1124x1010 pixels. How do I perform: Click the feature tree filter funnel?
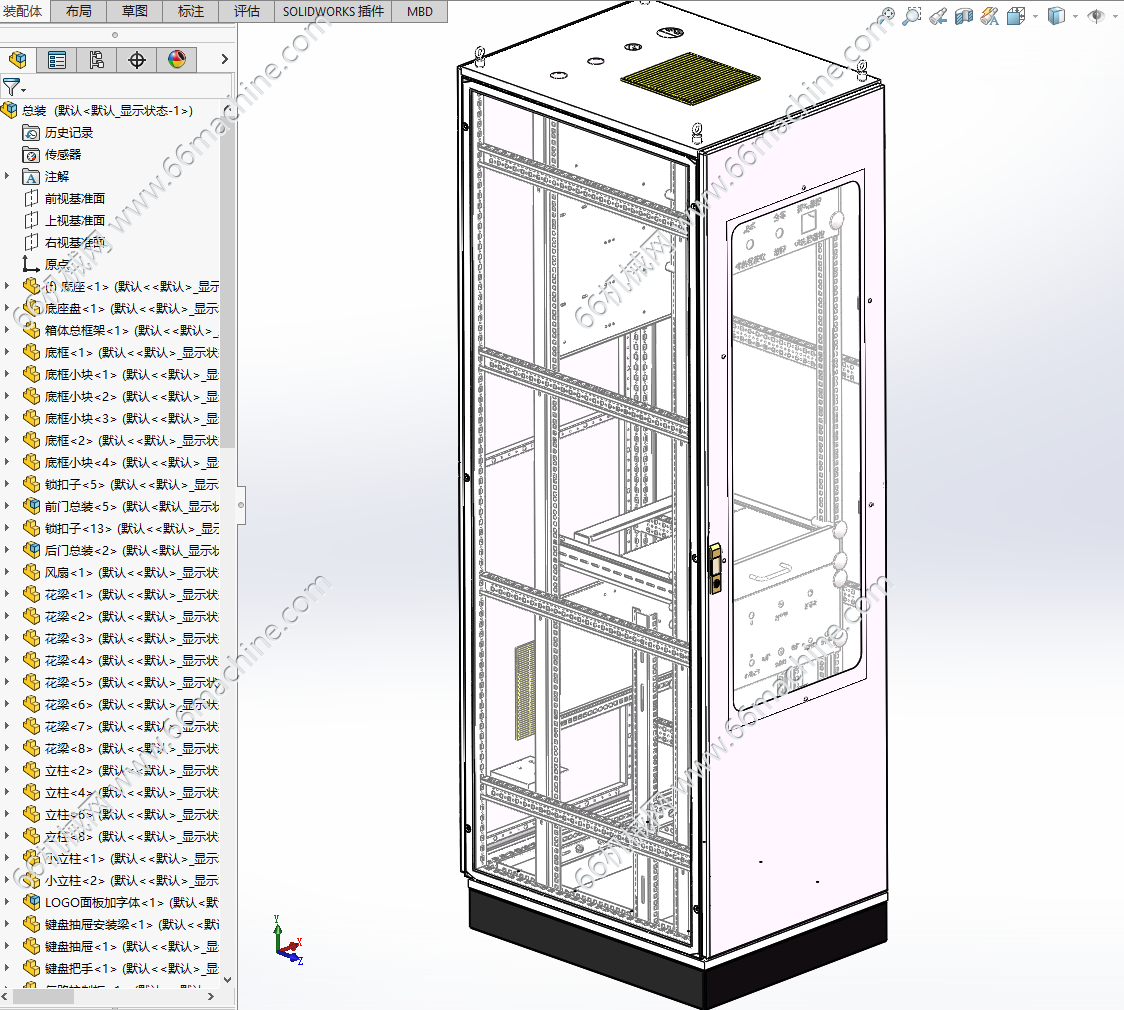click(x=11, y=87)
